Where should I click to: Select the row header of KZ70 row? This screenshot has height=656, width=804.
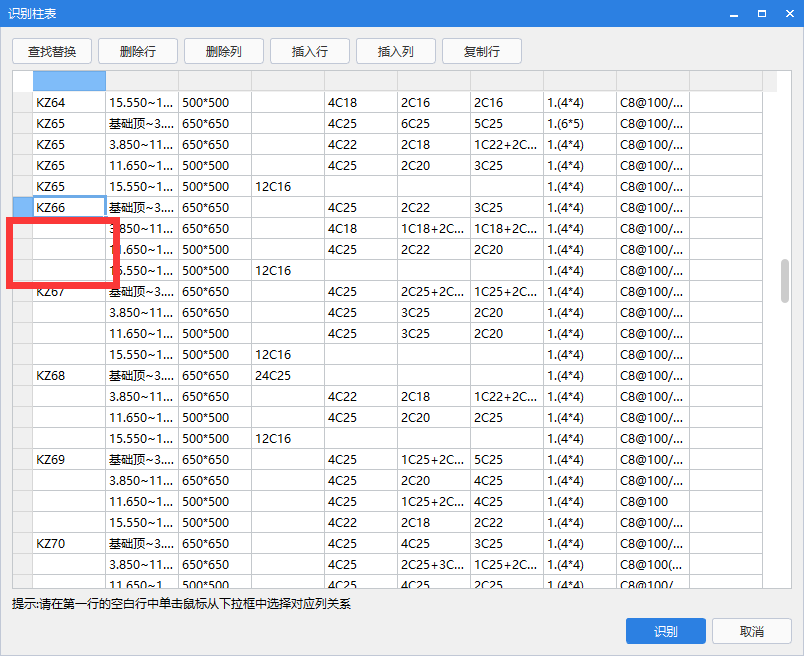pyautogui.click(x=23, y=544)
